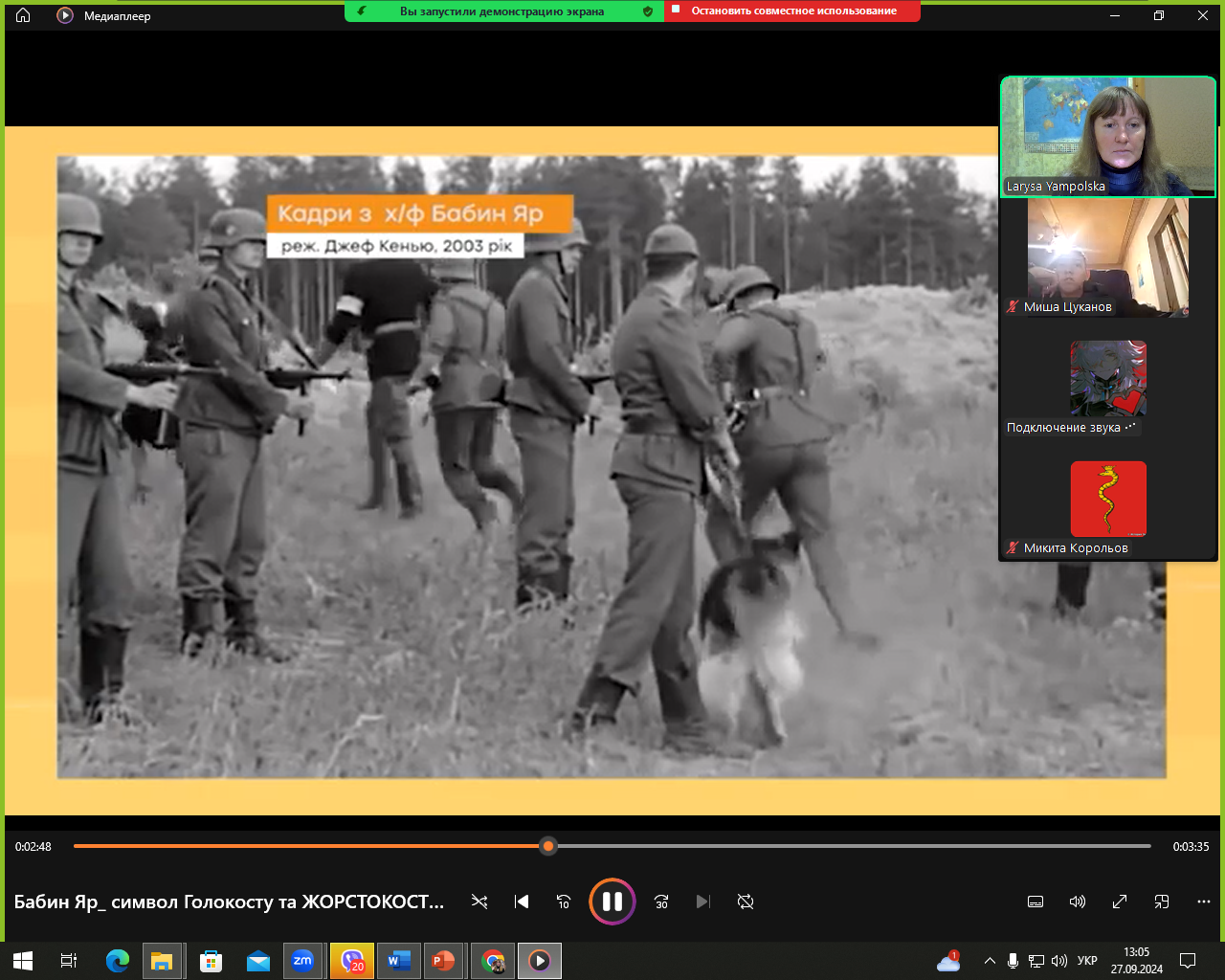Screen dimensions: 1225x980
Task: Switch to PowerPoint in taskbar
Action: (445, 961)
